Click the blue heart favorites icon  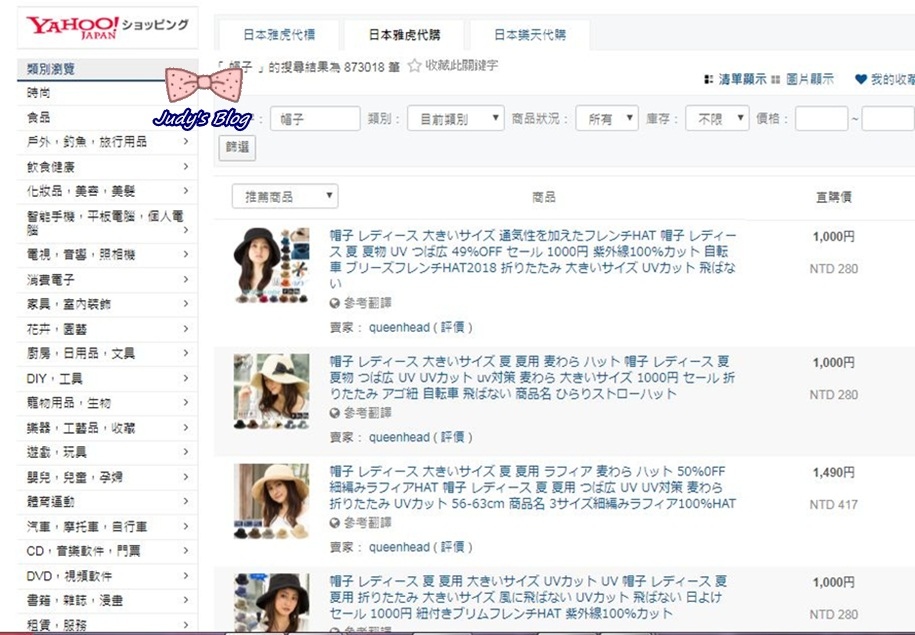pyautogui.click(x=861, y=79)
